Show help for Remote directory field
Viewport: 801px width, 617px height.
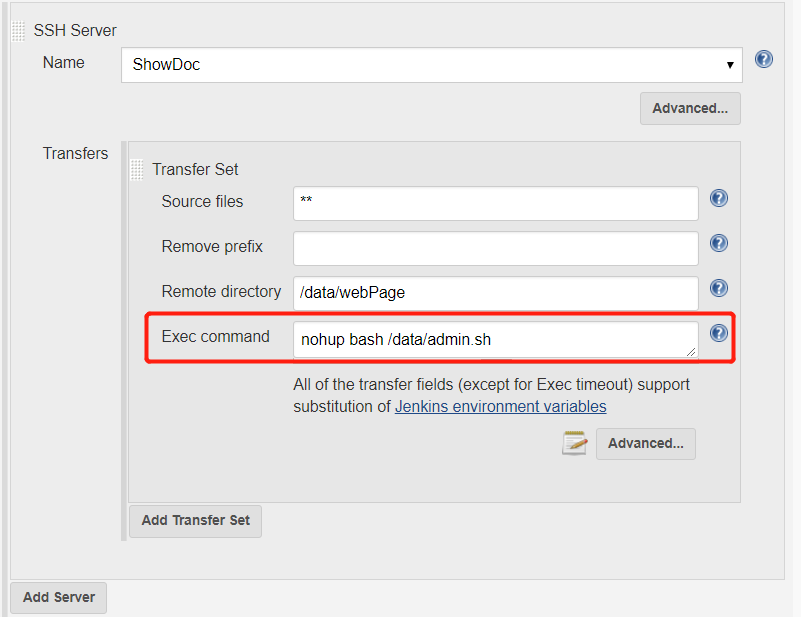718,288
